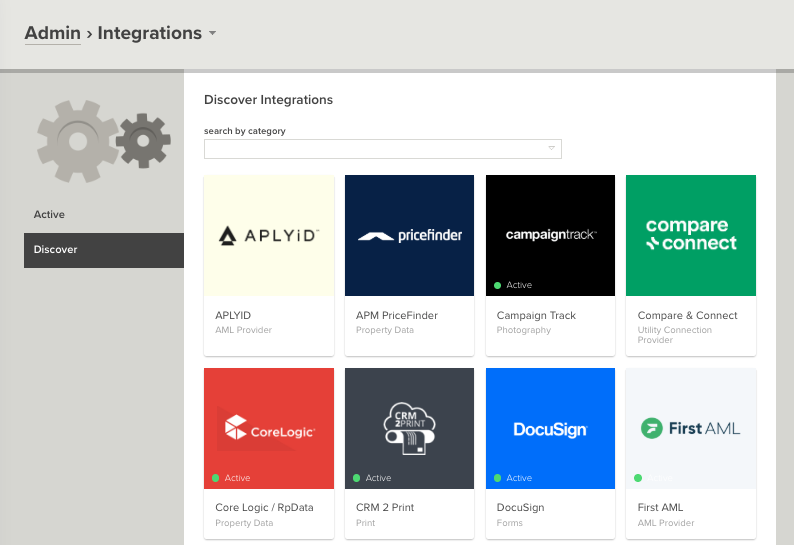Select the Discover sidebar tab
794x545 pixels.
pos(104,250)
